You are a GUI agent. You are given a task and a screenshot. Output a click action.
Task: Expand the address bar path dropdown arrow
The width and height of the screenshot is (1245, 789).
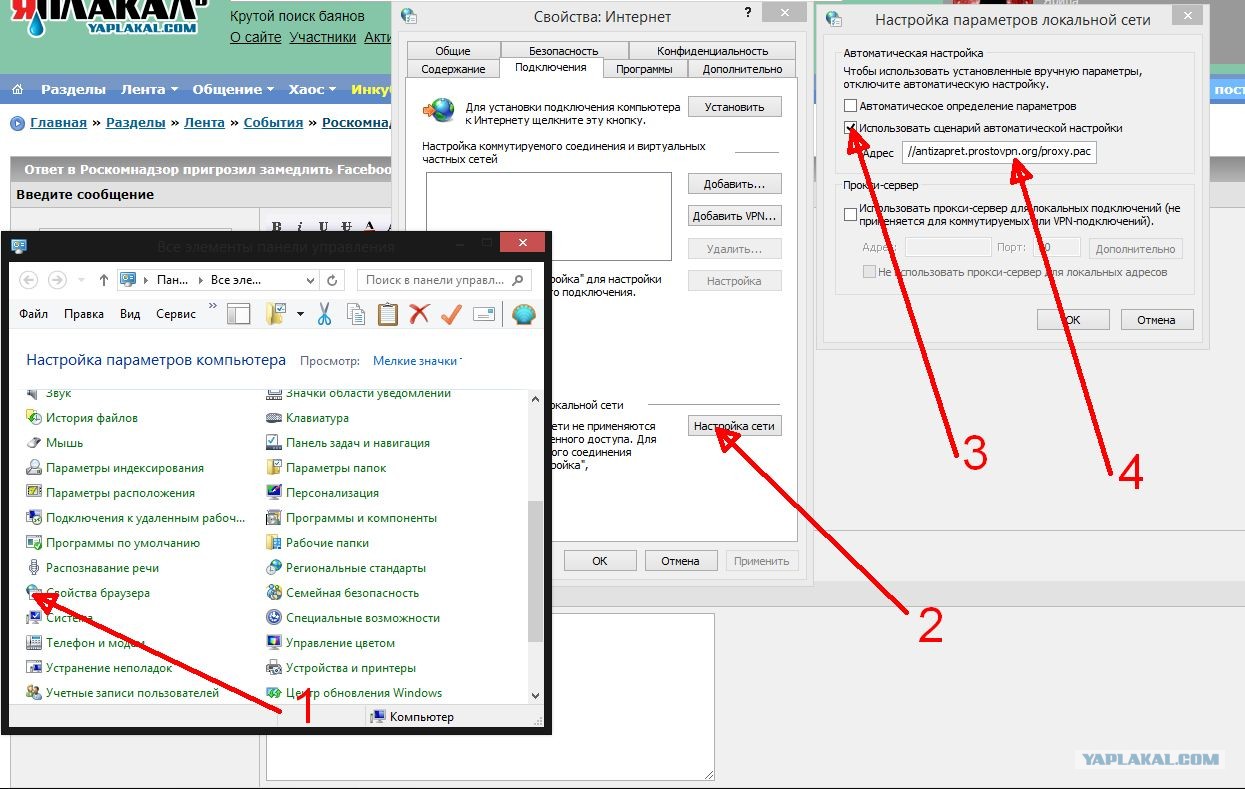(310, 280)
